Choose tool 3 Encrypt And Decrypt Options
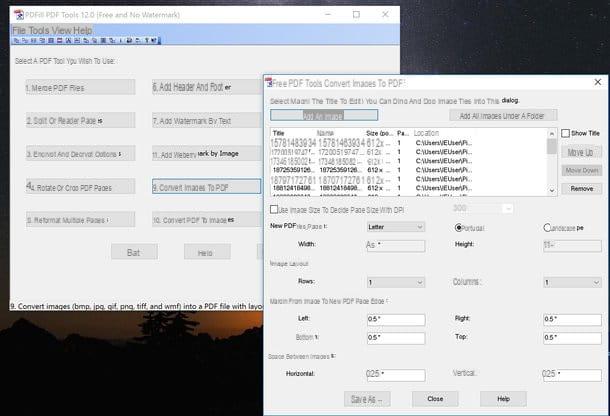Screen dimensions: 610x416 (81, 154)
